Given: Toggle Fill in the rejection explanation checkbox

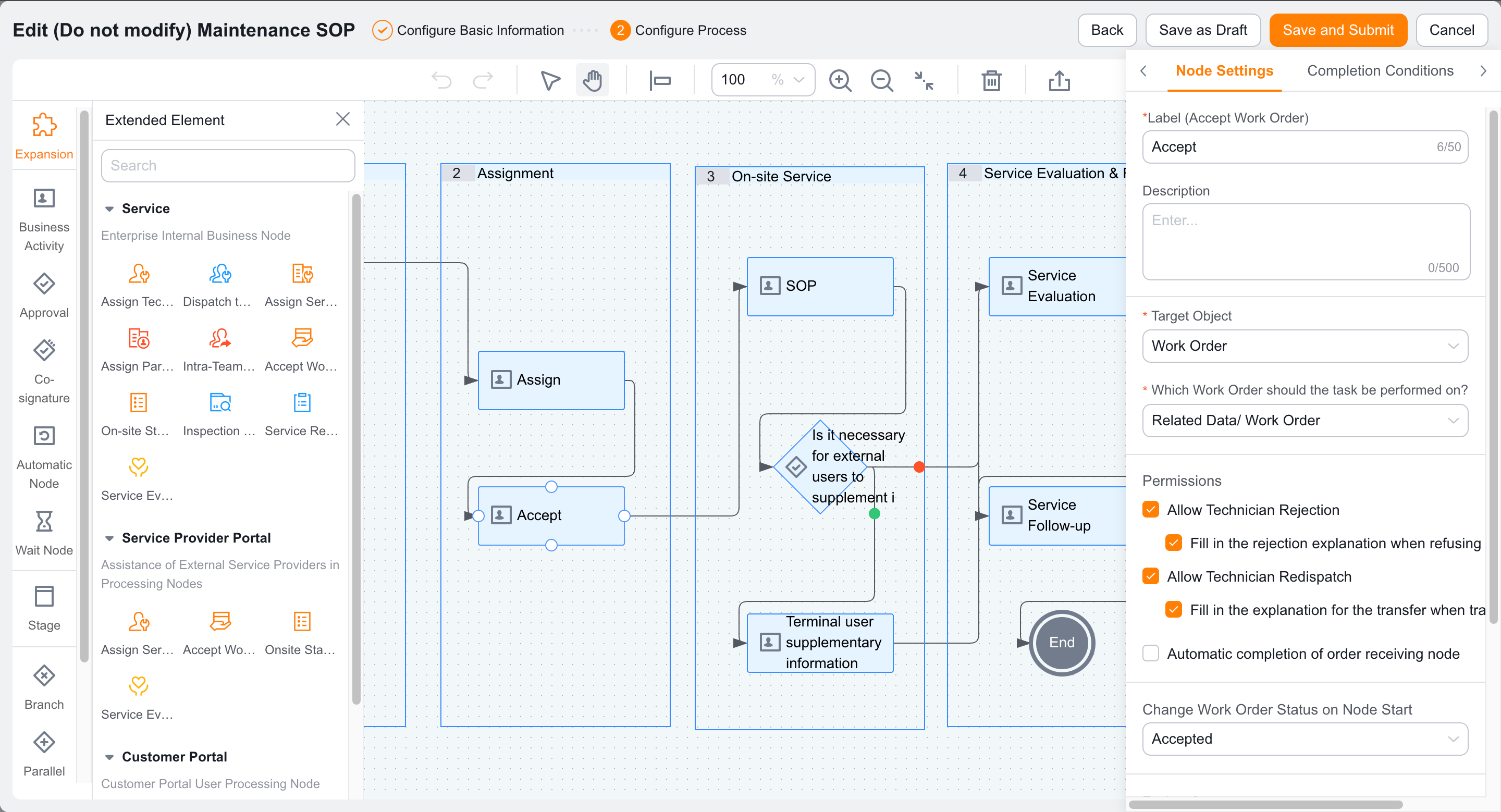Looking at the screenshot, I should click(x=1174, y=543).
